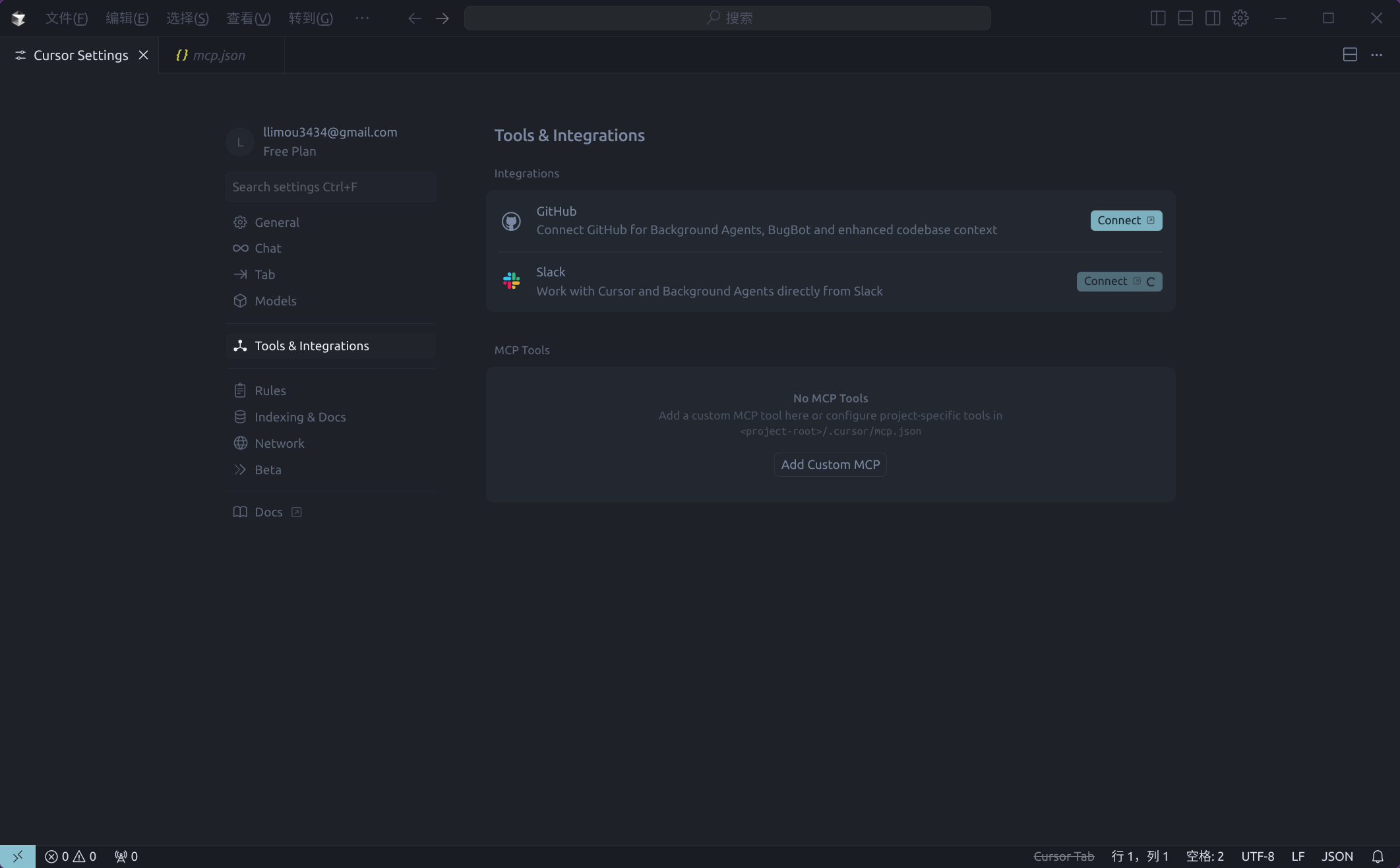Toggle the bottom panel layout icon
The image size is (1400, 868).
coord(1185,18)
